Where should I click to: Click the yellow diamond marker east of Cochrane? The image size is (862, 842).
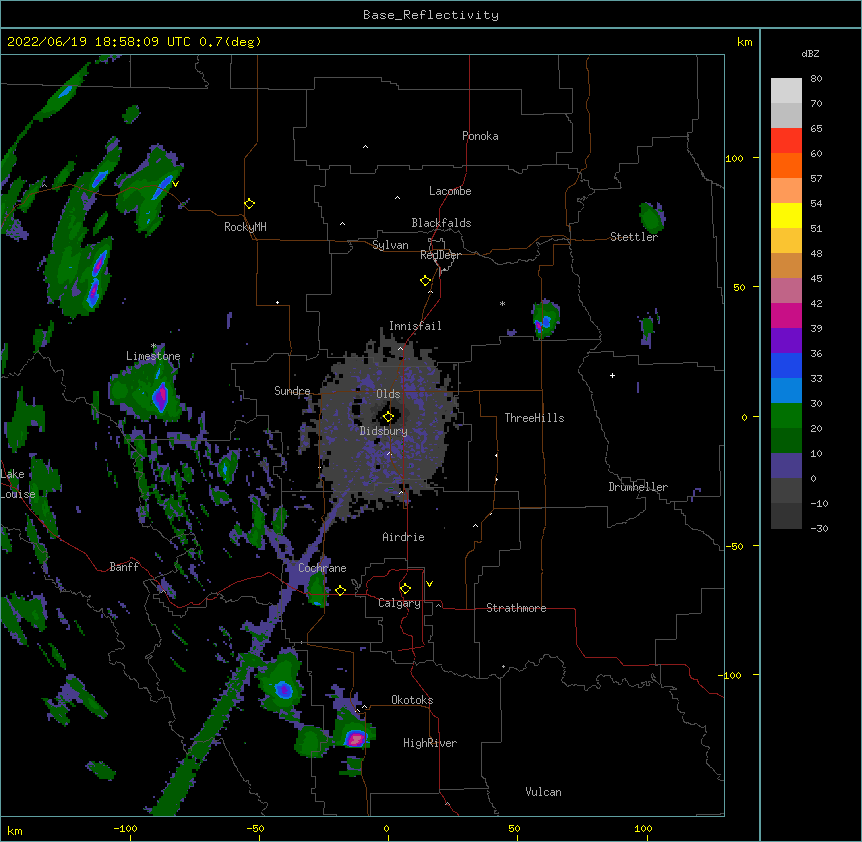click(340, 590)
